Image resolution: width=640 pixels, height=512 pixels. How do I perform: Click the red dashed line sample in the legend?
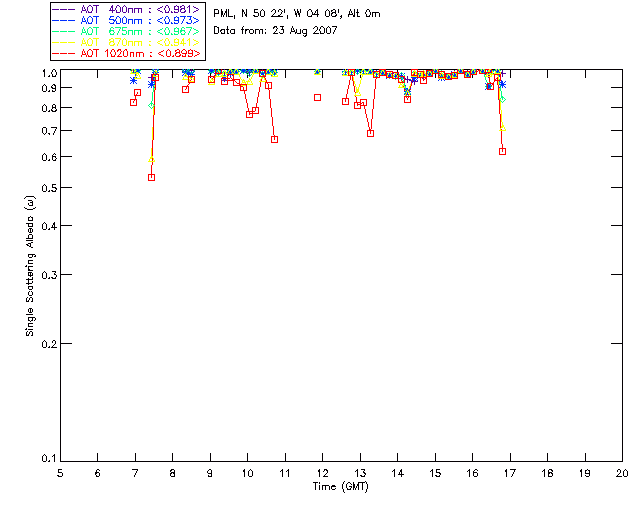click(64, 53)
